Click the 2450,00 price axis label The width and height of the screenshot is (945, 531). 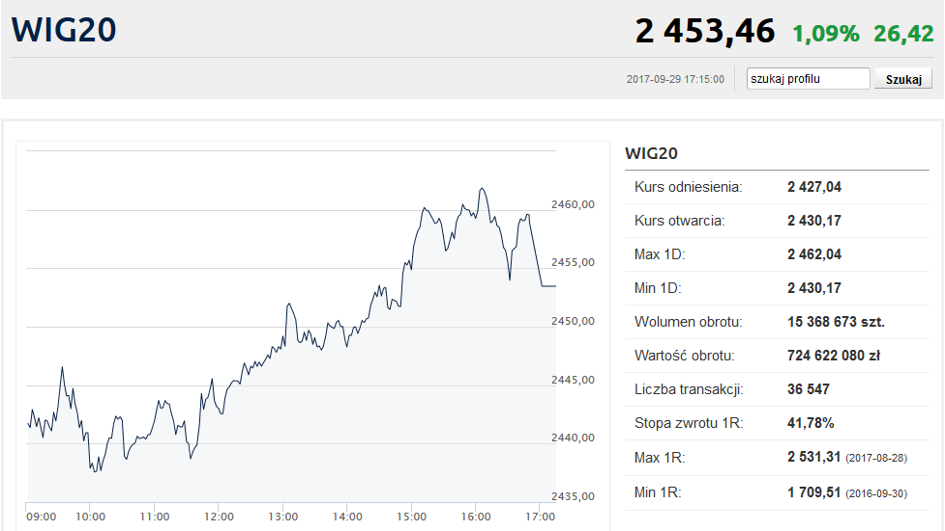tap(573, 321)
